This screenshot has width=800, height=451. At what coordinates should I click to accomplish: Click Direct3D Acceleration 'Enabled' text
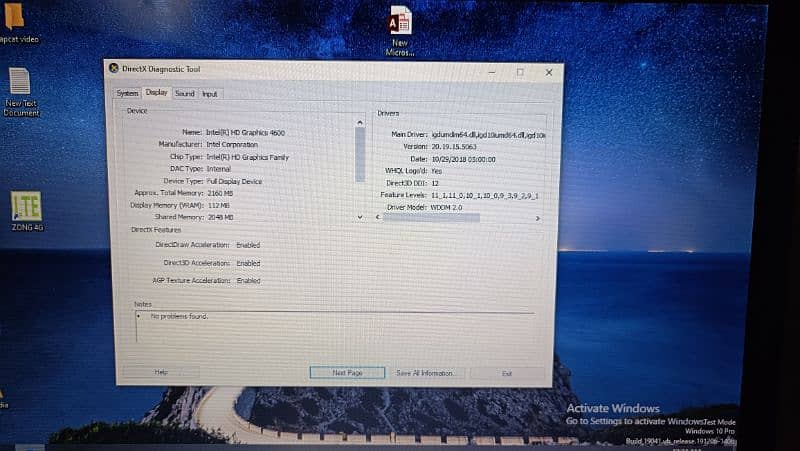(x=248, y=263)
